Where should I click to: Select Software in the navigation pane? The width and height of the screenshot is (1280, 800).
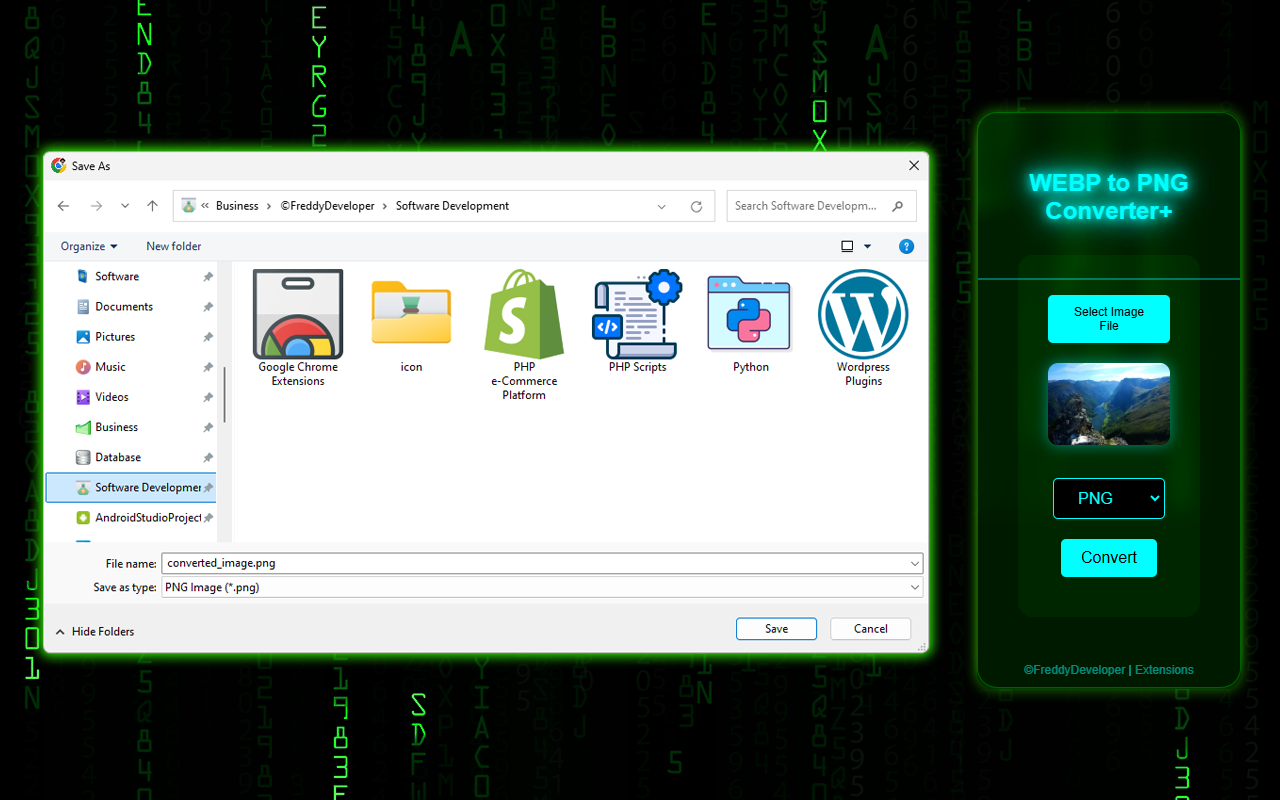coord(117,277)
